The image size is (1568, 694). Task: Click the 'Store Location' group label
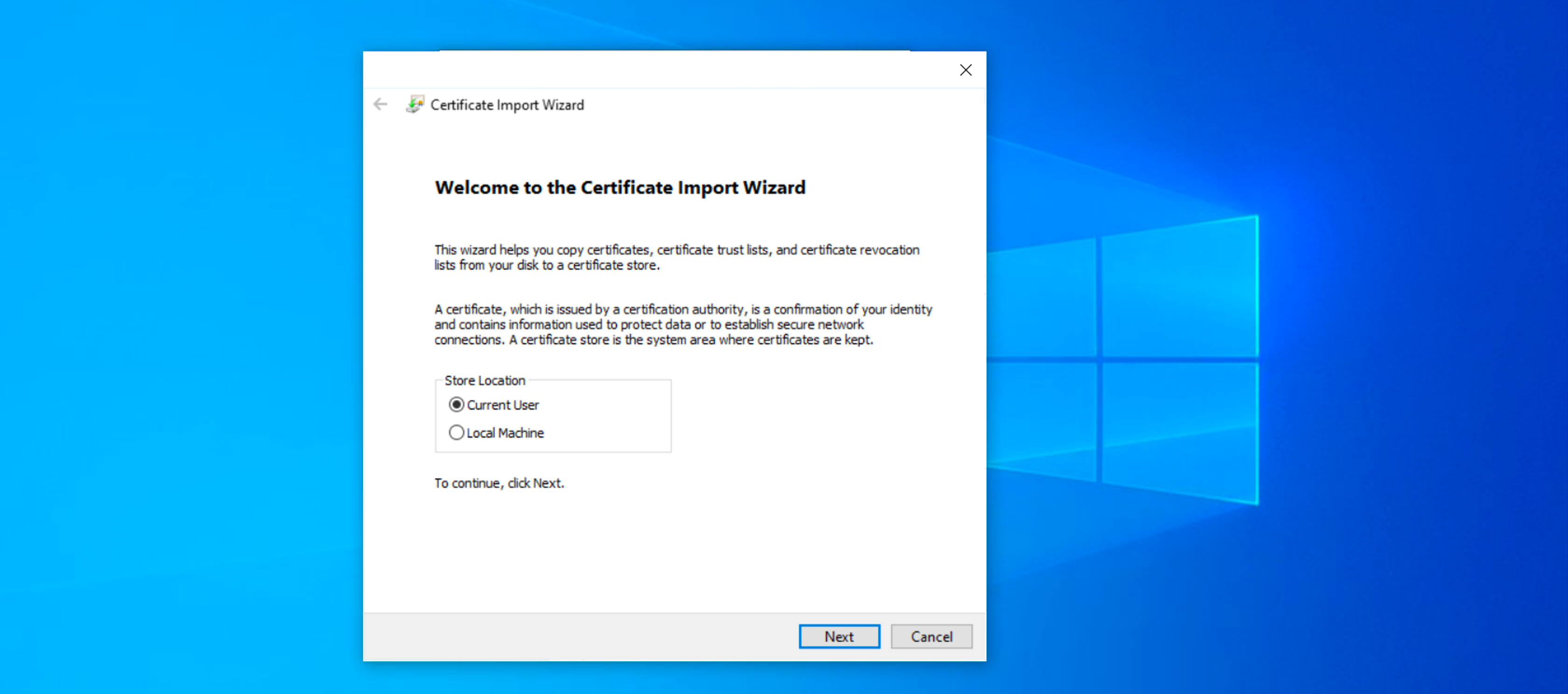(484, 380)
